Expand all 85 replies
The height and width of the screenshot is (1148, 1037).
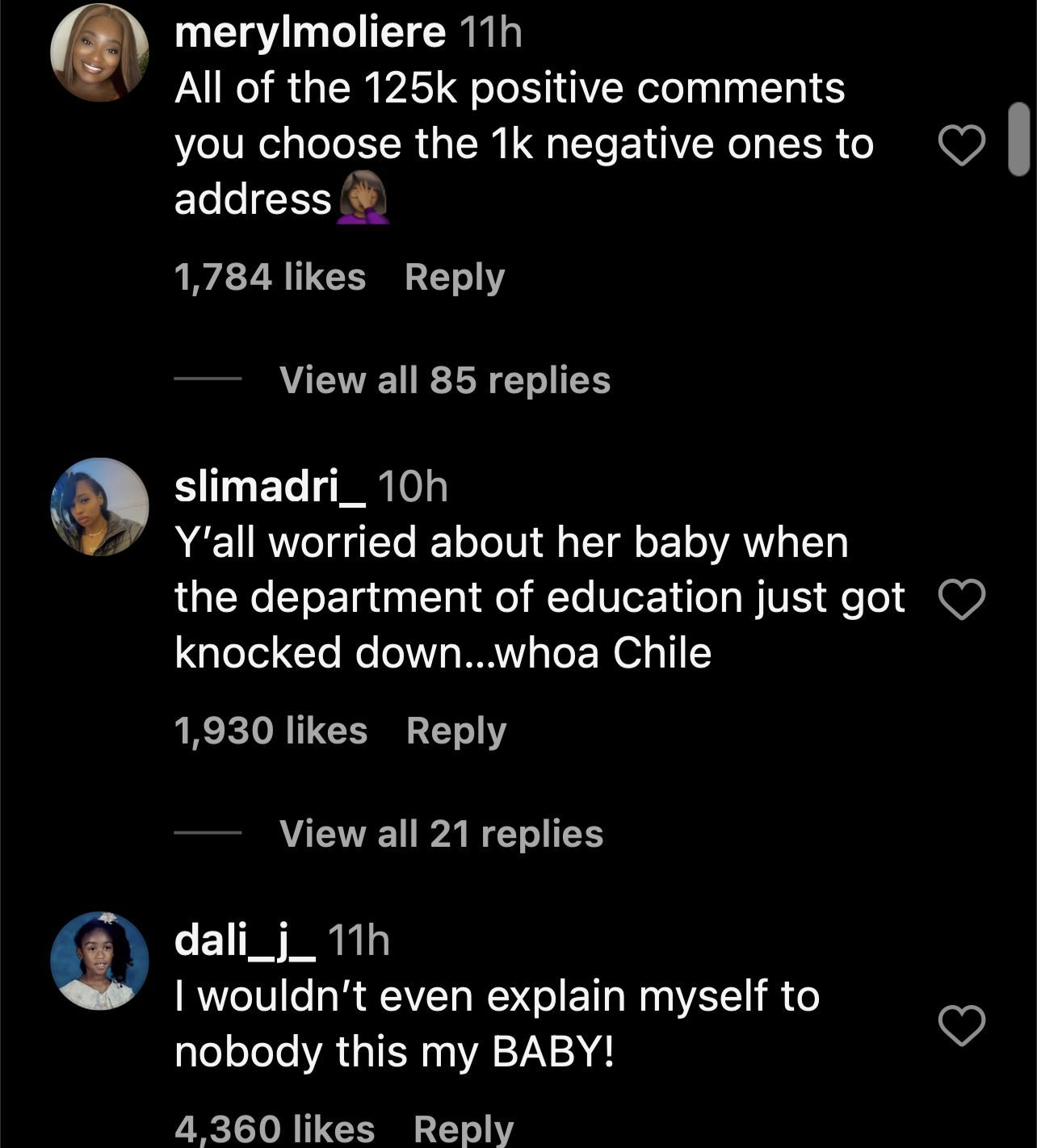coord(444,379)
